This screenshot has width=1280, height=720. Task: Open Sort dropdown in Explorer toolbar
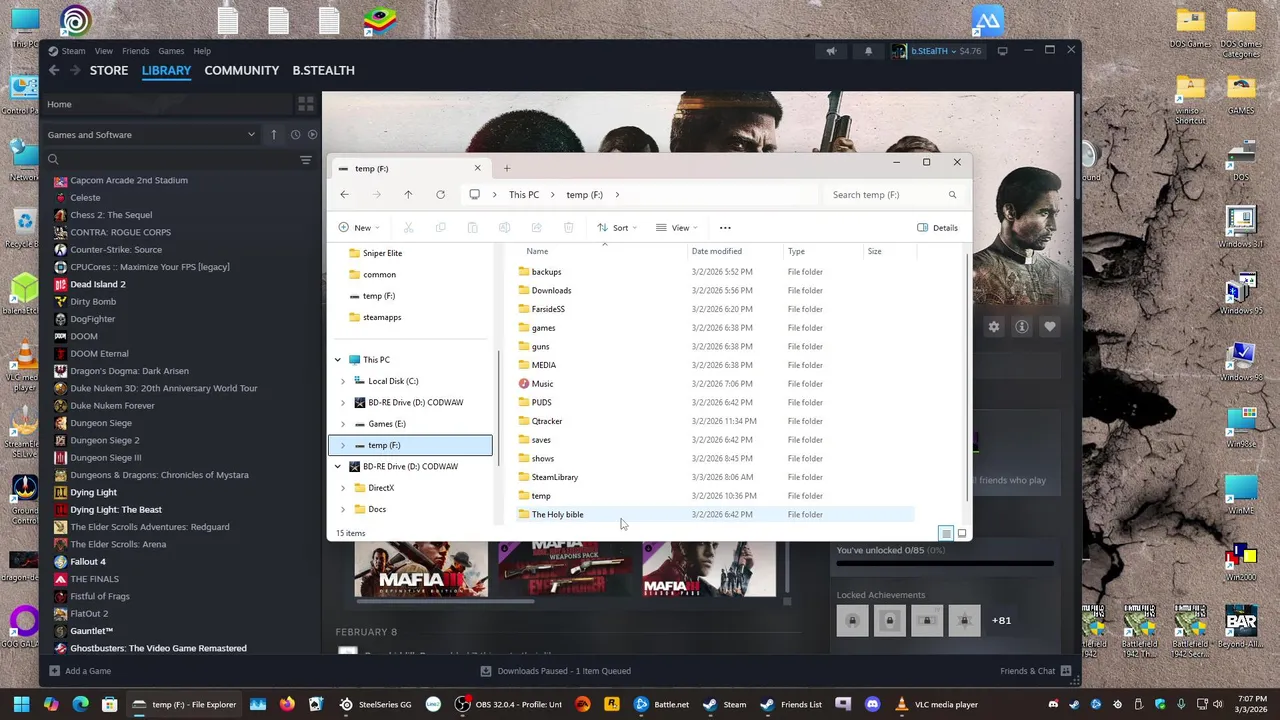tap(617, 228)
